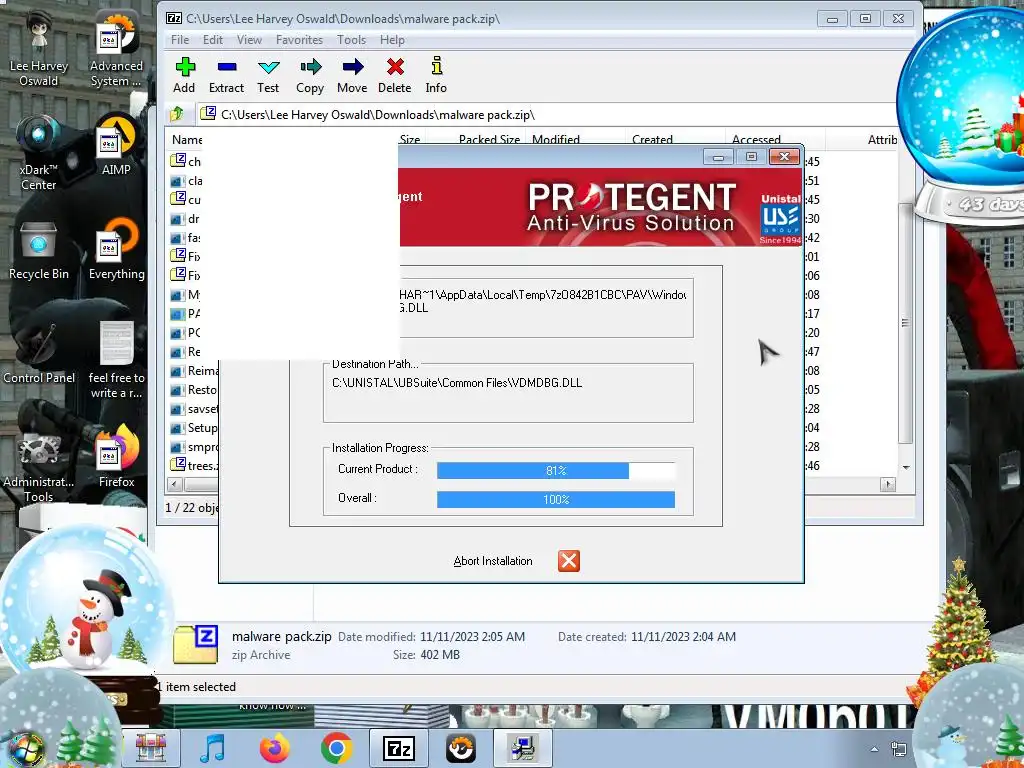
Task: Show hidden tray icons arrow
Action: click(874, 749)
